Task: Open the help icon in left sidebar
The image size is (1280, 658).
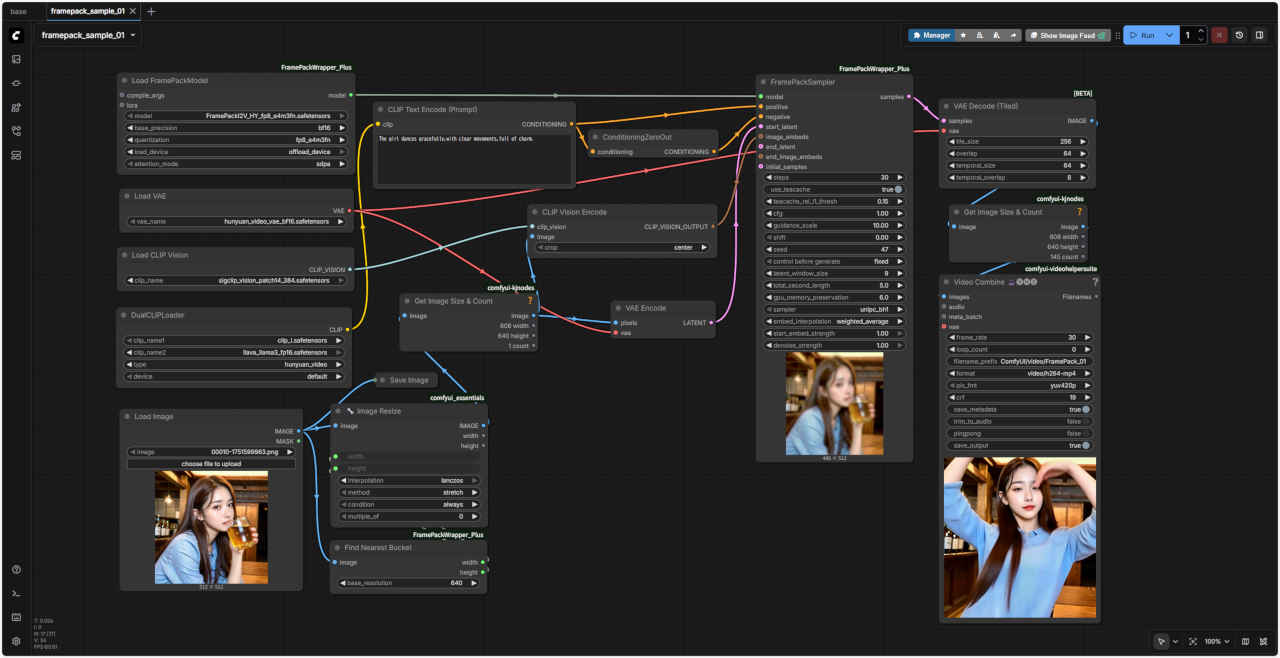Action: (16, 569)
